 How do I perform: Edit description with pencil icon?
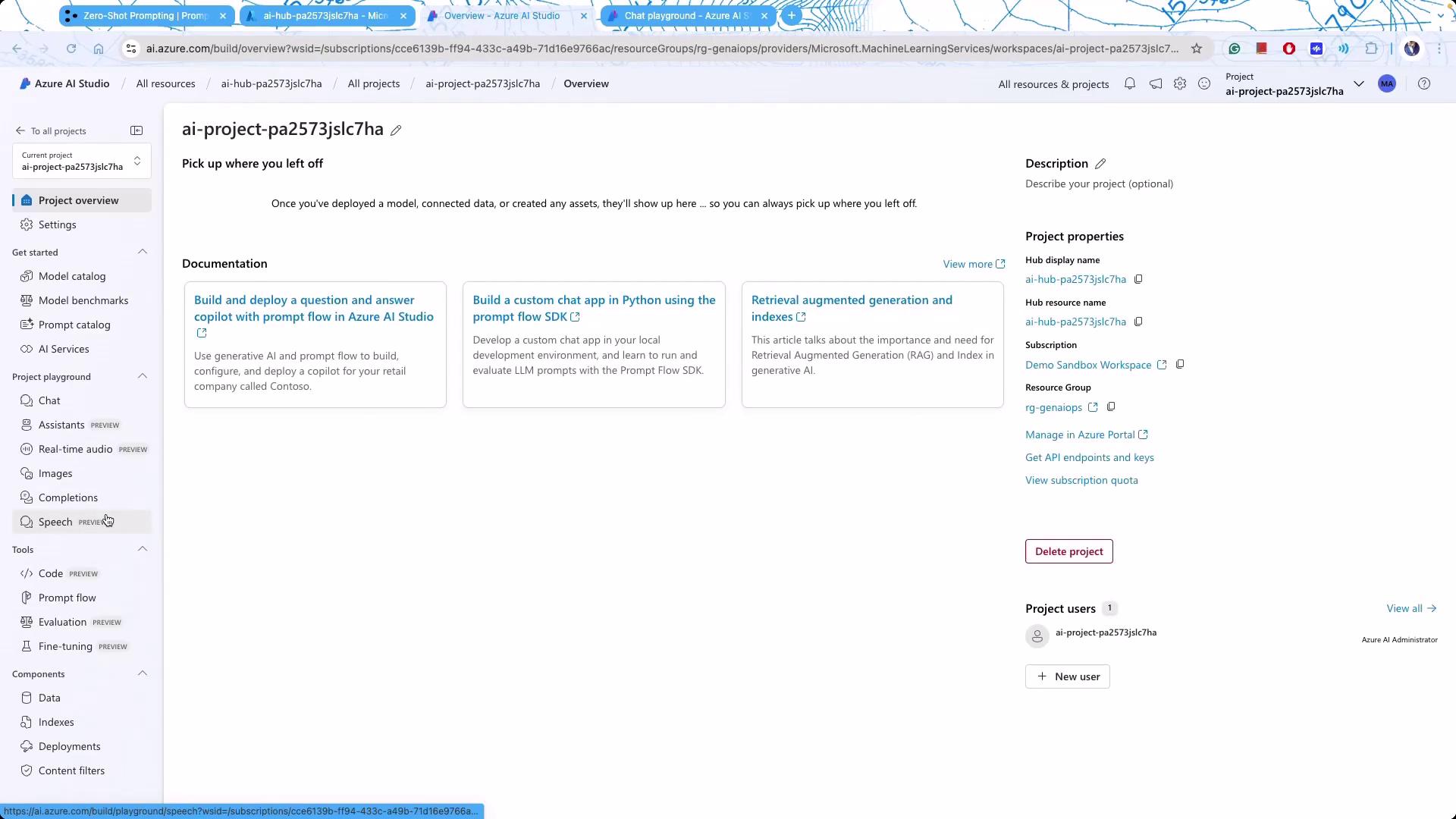pyautogui.click(x=1100, y=164)
